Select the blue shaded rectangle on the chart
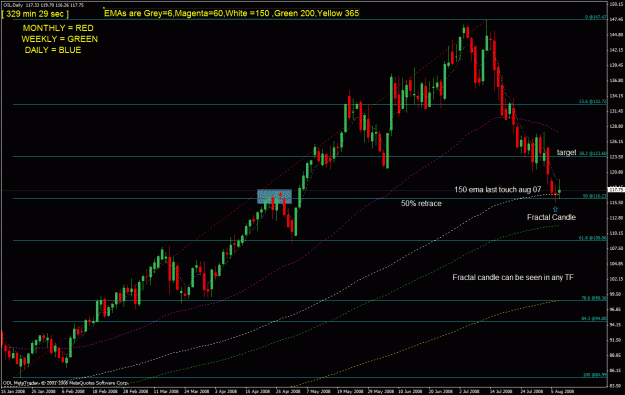Image resolution: width=625 pixels, height=395 pixels. 274,196
